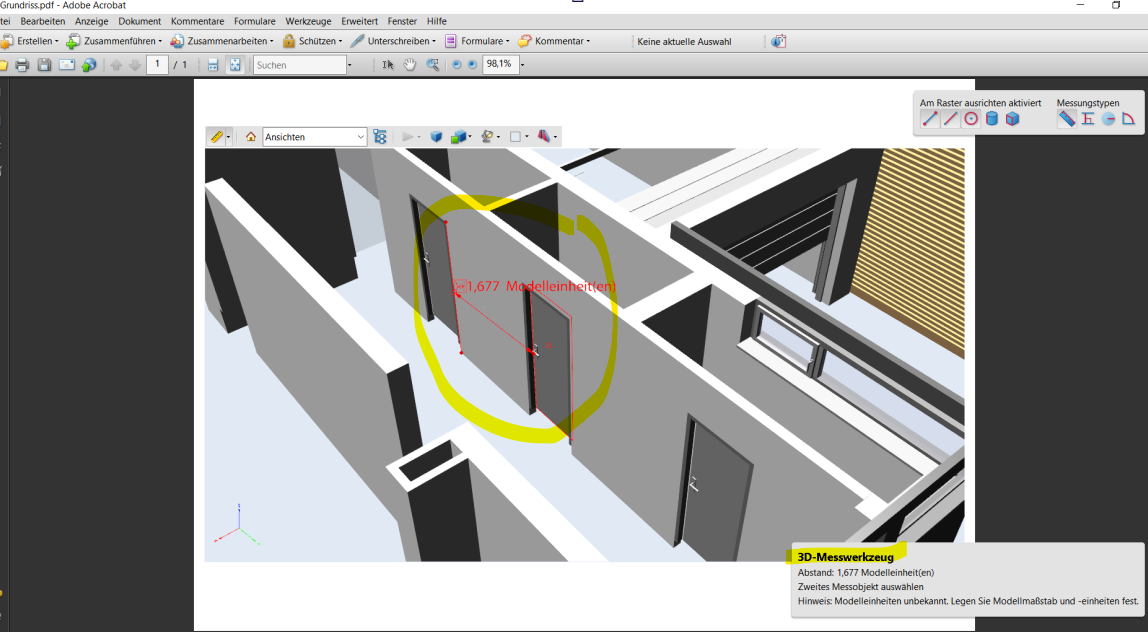1148x632 pixels.
Task: Select the radius measurement type
Action: 1108,119
